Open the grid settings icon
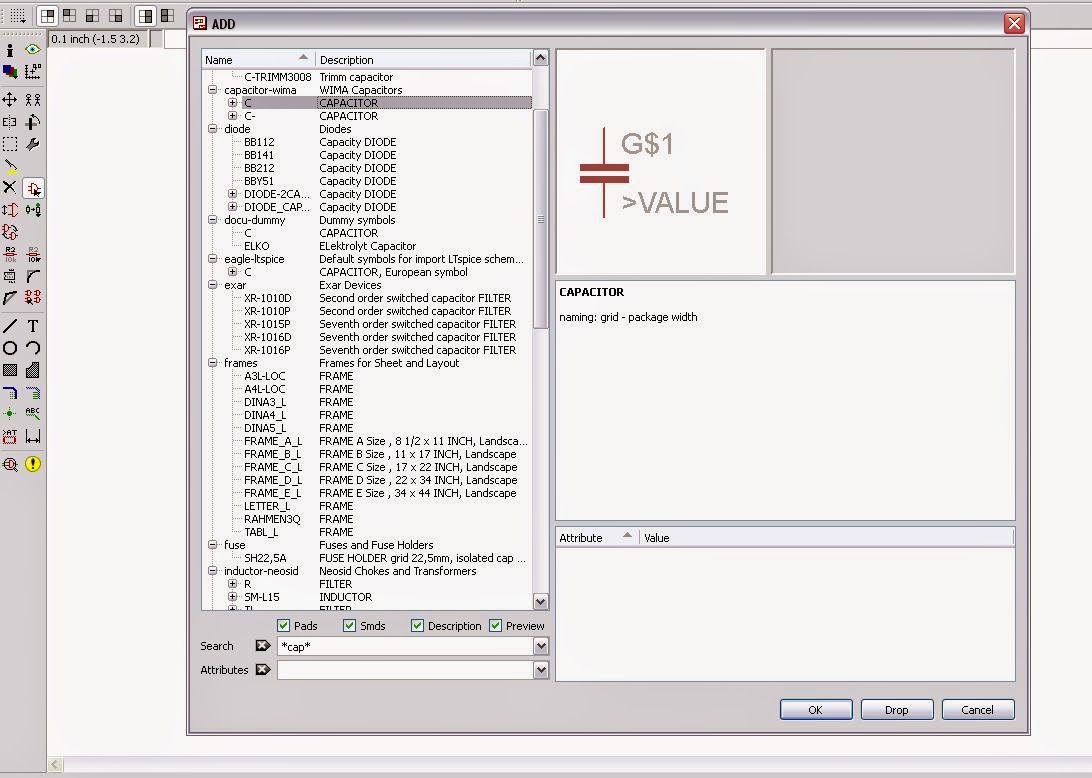This screenshot has width=1092, height=778. click(17, 15)
